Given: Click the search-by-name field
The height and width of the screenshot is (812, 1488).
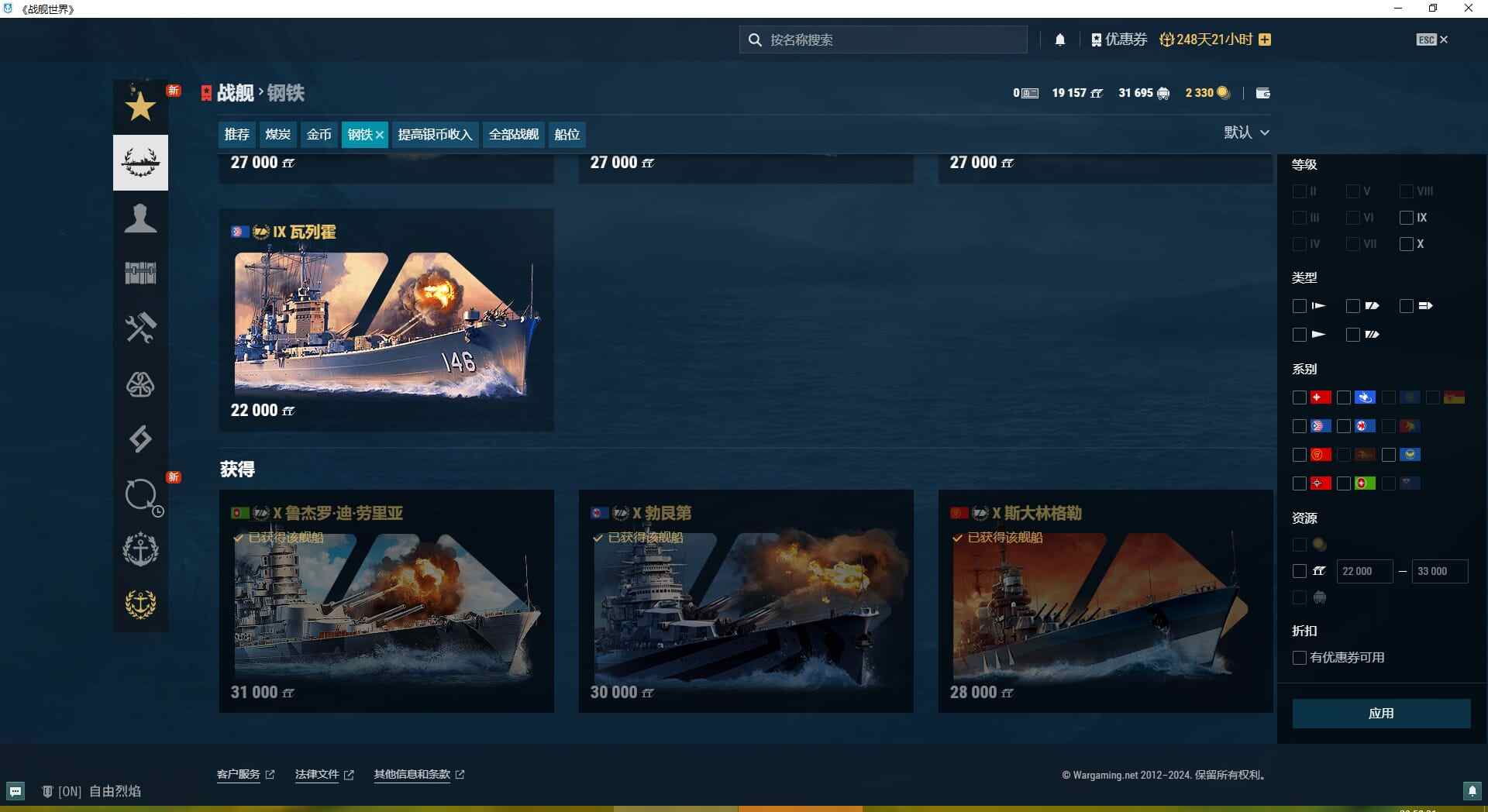Looking at the screenshot, I should click(883, 40).
